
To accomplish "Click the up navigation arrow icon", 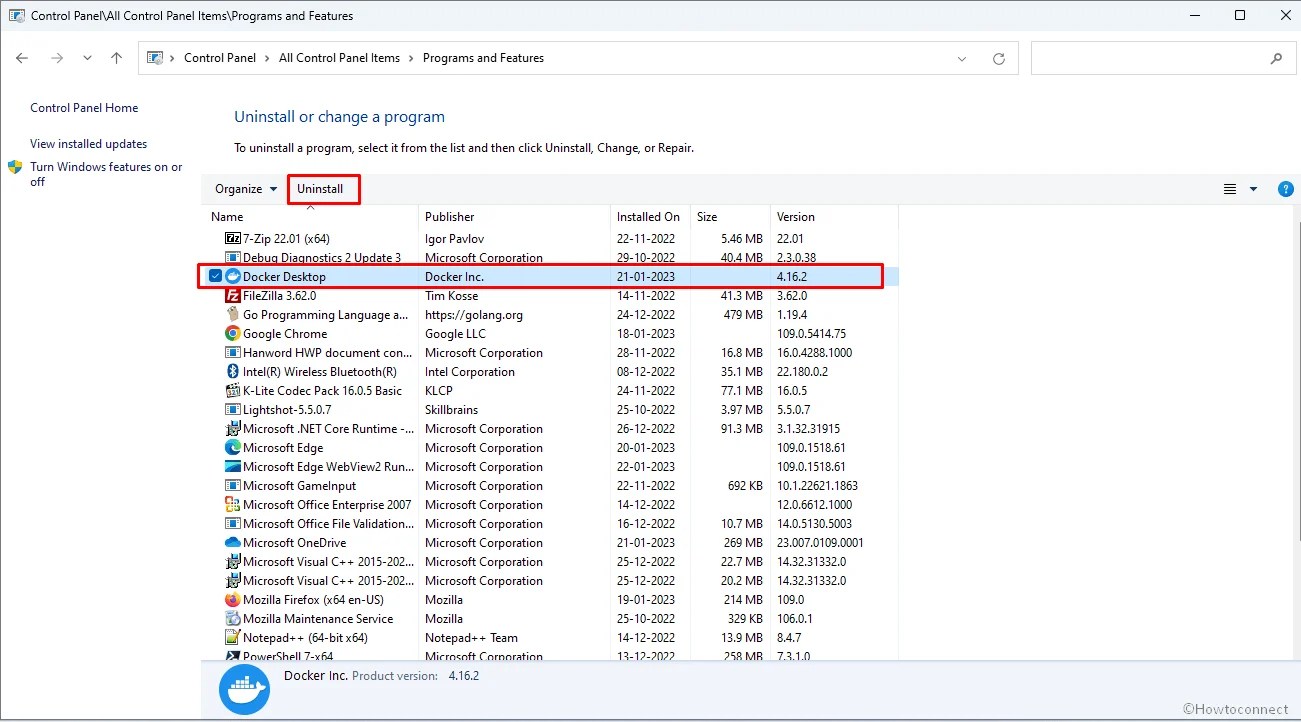I will [115, 58].
